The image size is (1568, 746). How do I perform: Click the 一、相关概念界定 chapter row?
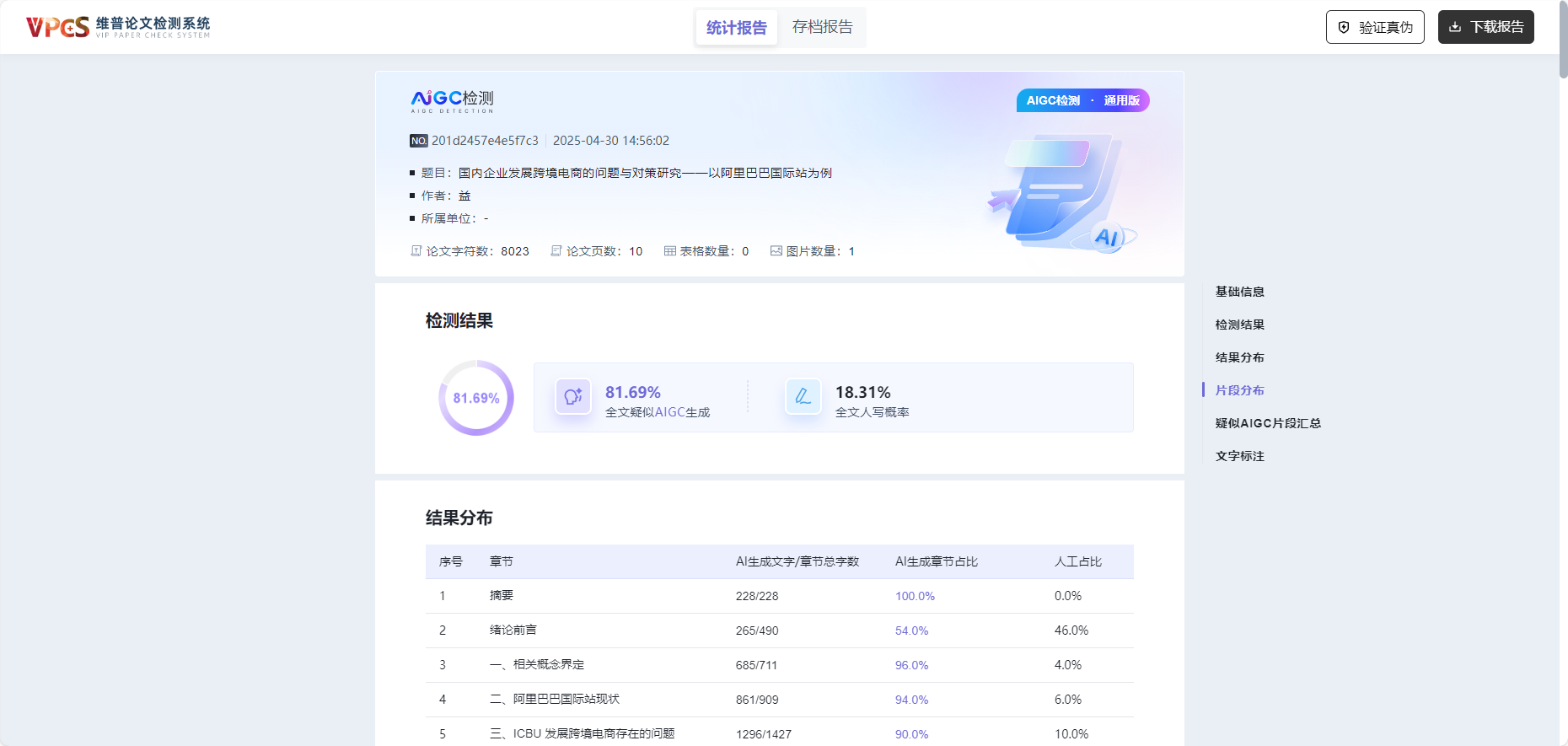780,665
